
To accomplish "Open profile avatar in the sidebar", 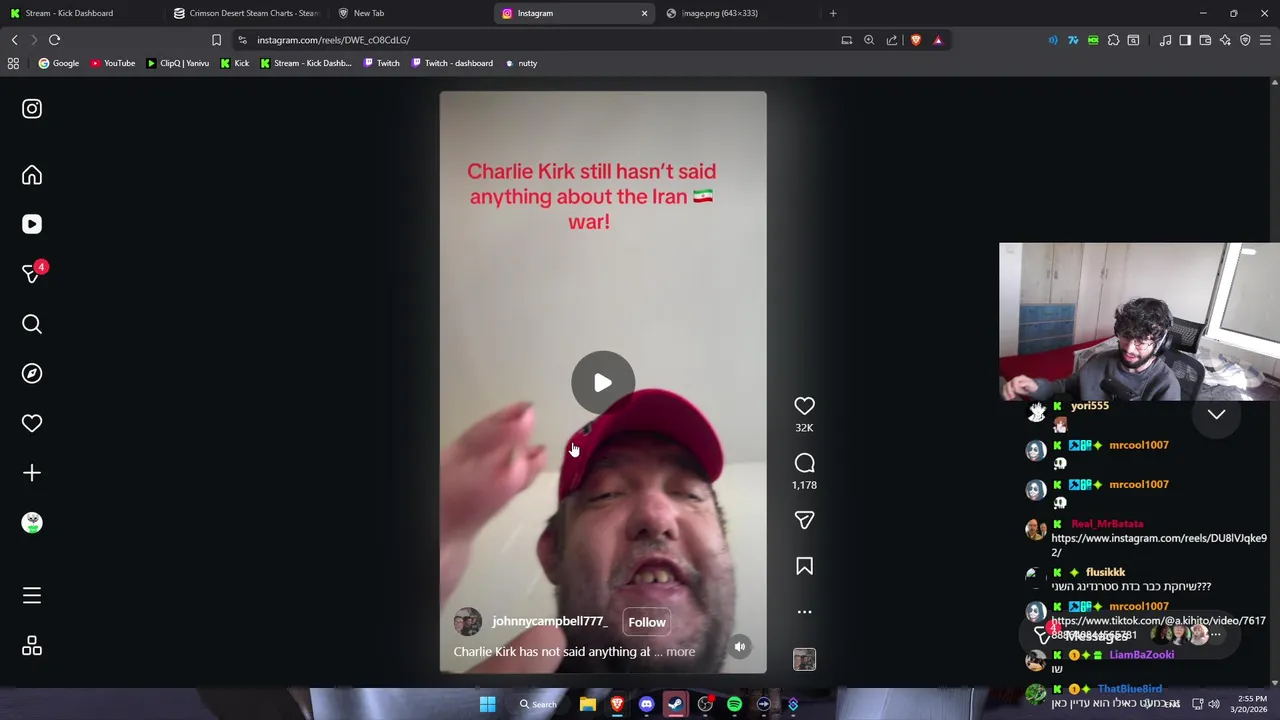I will (32, 523).
